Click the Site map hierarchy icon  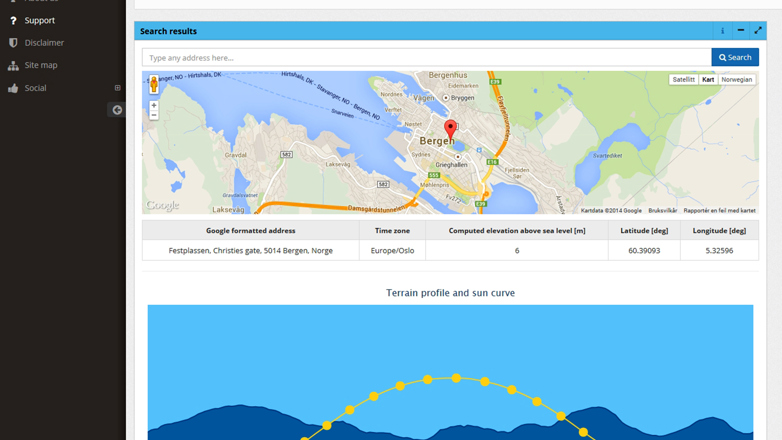coord(13,65)
